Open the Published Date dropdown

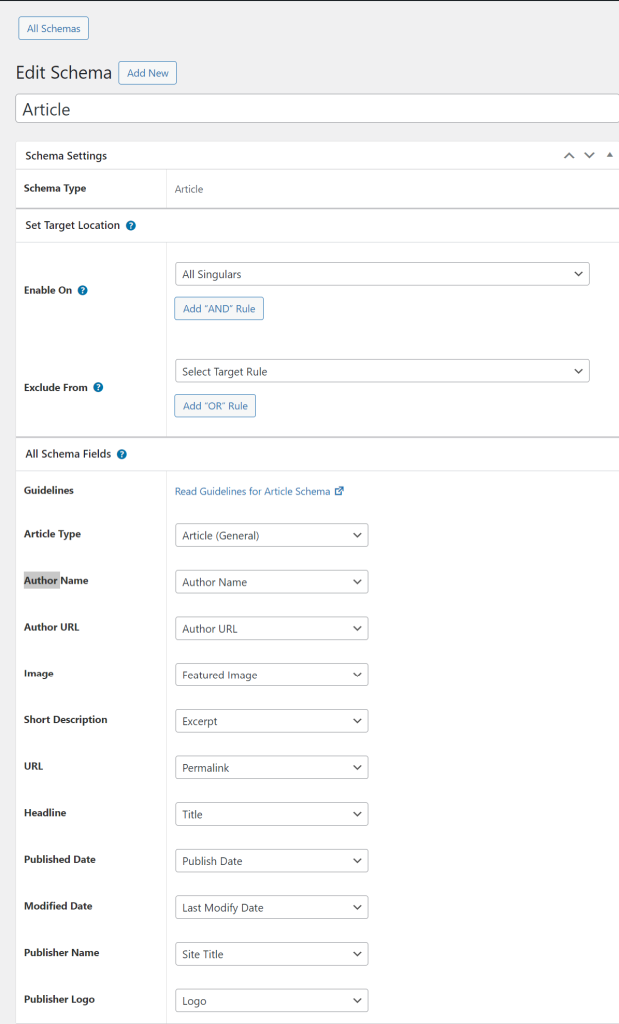click(271, 861)
